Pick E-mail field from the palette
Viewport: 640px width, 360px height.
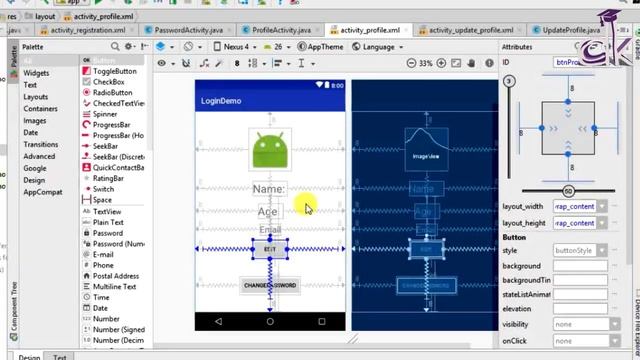(x=99, y=254)
